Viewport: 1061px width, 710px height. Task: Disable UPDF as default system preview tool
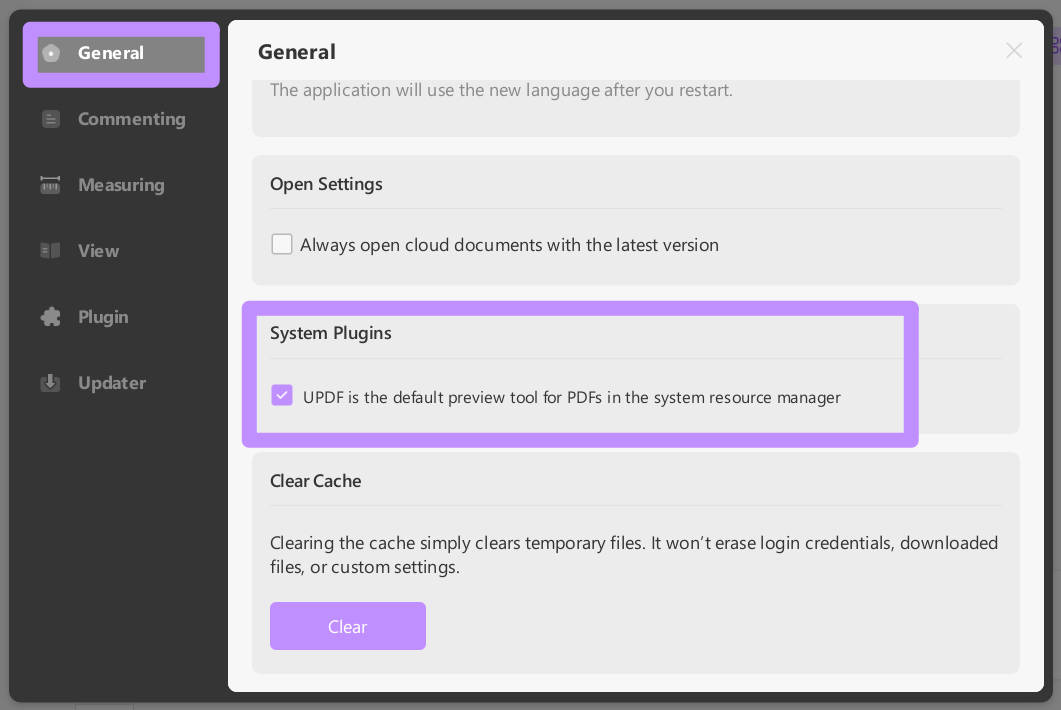click(x=282, y=395)
